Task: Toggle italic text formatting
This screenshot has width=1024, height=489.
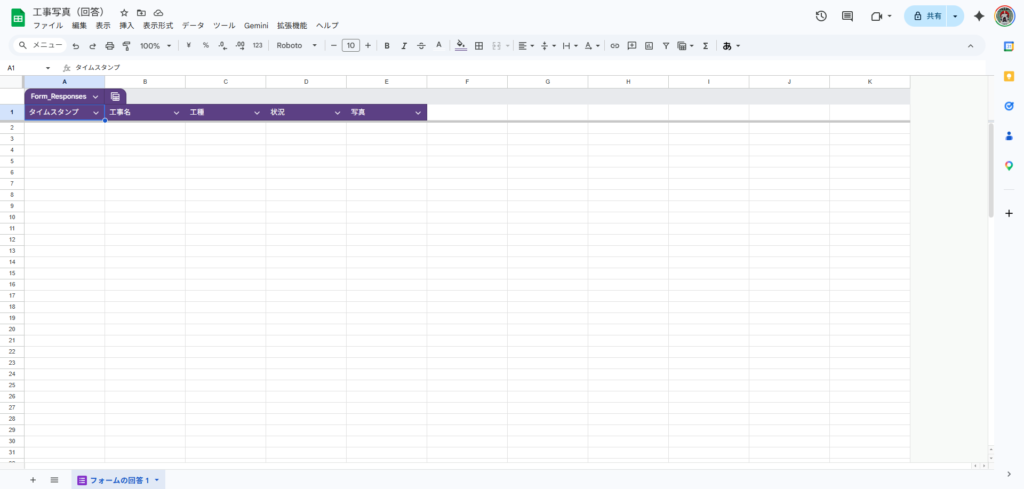Action: point(404,46)
